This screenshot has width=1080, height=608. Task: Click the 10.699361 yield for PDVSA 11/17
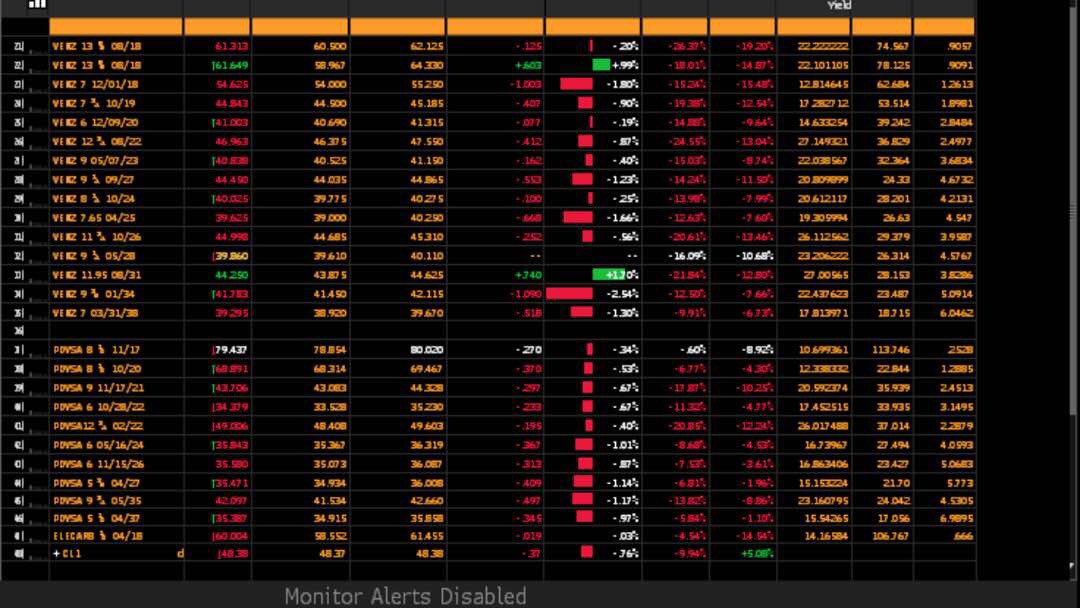coord(823,350)
